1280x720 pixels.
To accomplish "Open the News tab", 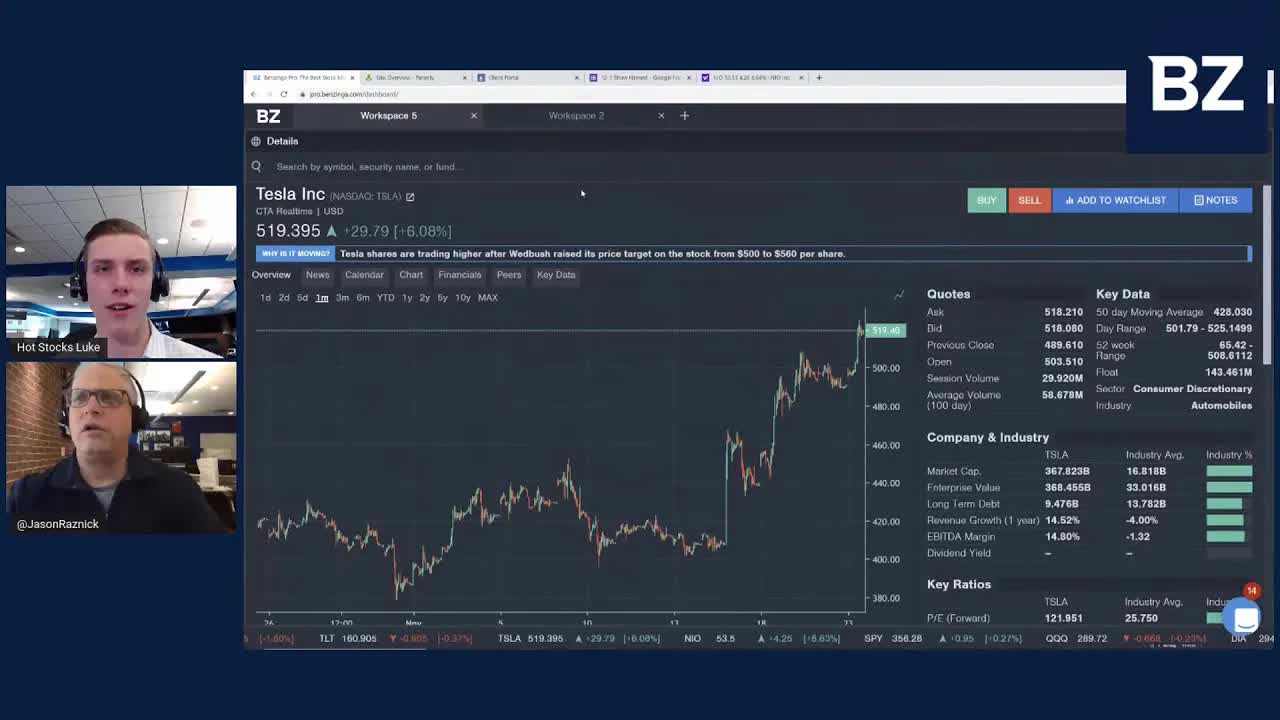I will click(x=317, y=275).
